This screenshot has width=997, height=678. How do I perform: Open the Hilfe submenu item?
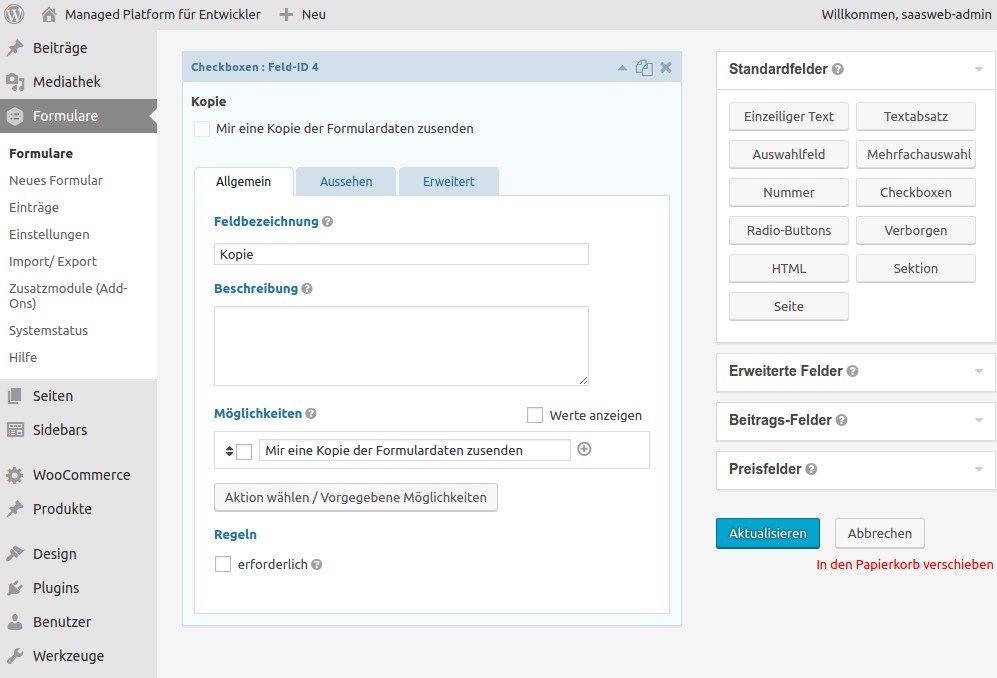pos(23,357)
